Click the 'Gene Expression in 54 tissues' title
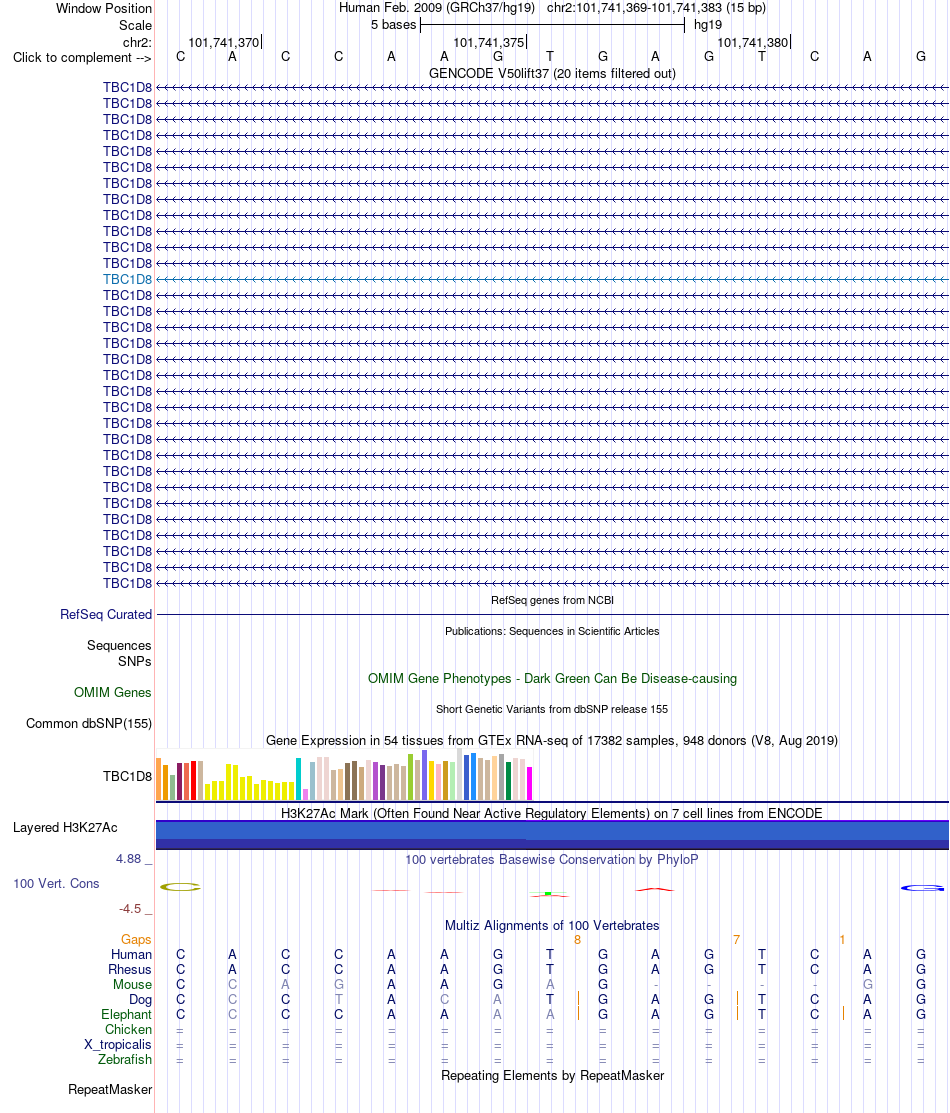The width and height of the screenshot is (950, 1113). pyautogui.click(x=552, y=740)
